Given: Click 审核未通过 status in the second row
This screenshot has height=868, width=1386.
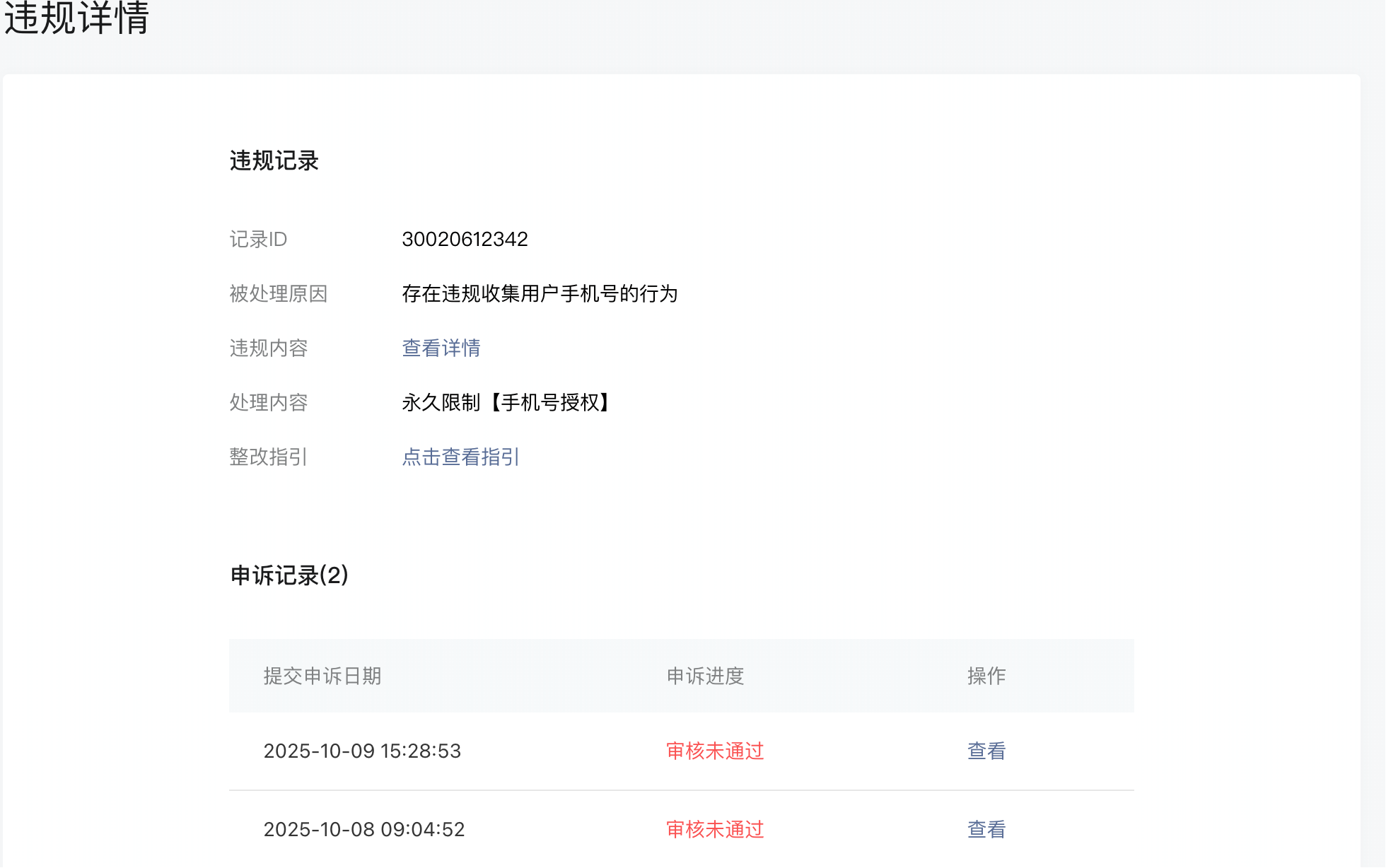Looking at the screenshot, I should (x=715, y=829).
